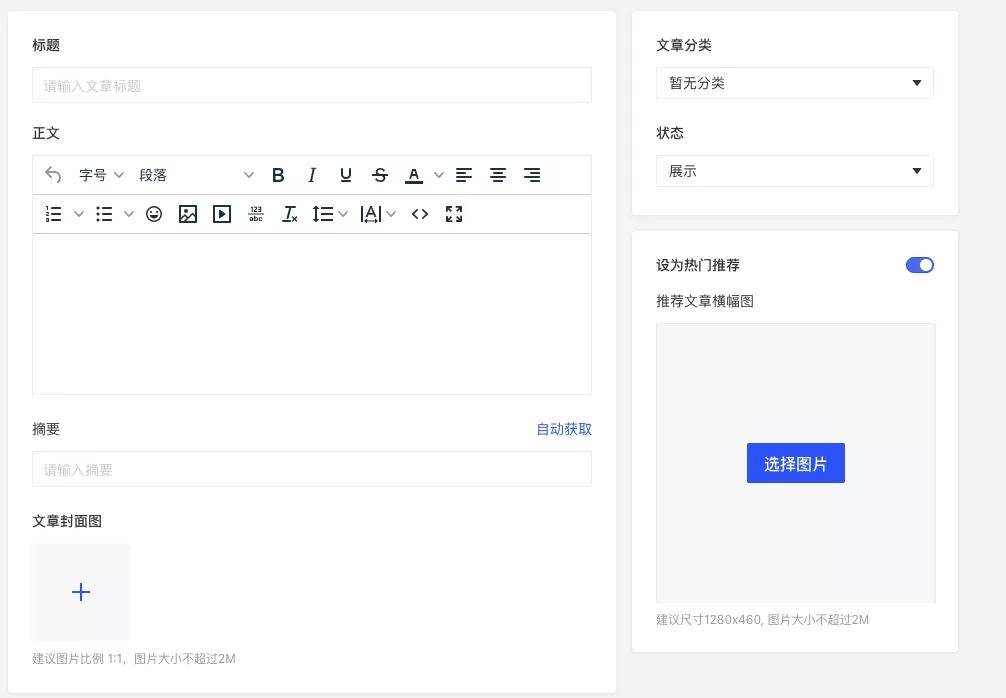
Task: Expand font color dropdown arrow
Action: pos(439,174)
